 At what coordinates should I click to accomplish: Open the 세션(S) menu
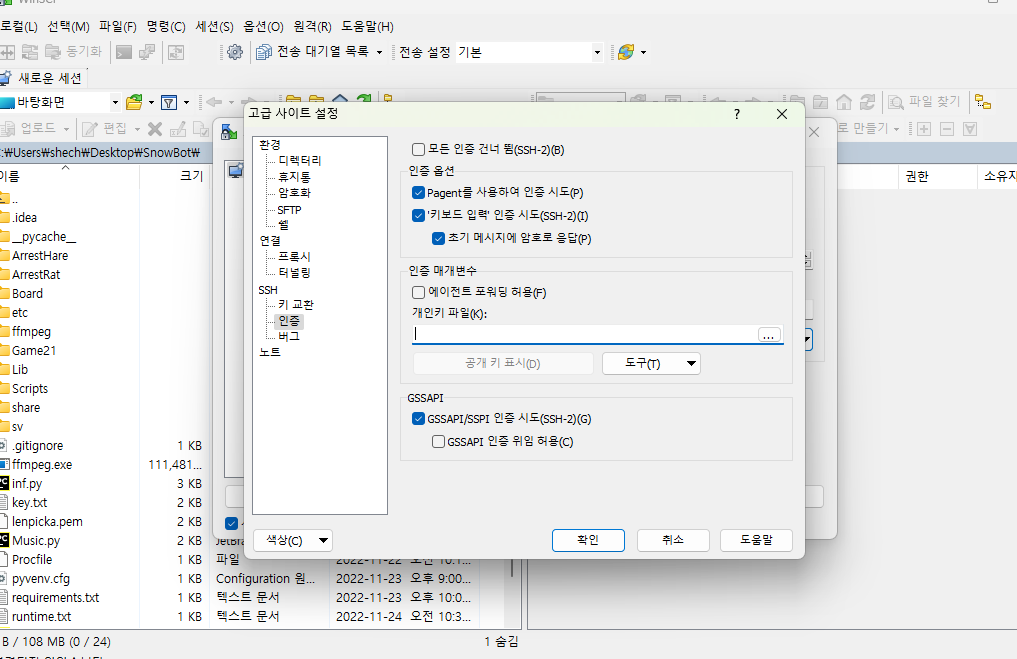click(x=215, y=27)
